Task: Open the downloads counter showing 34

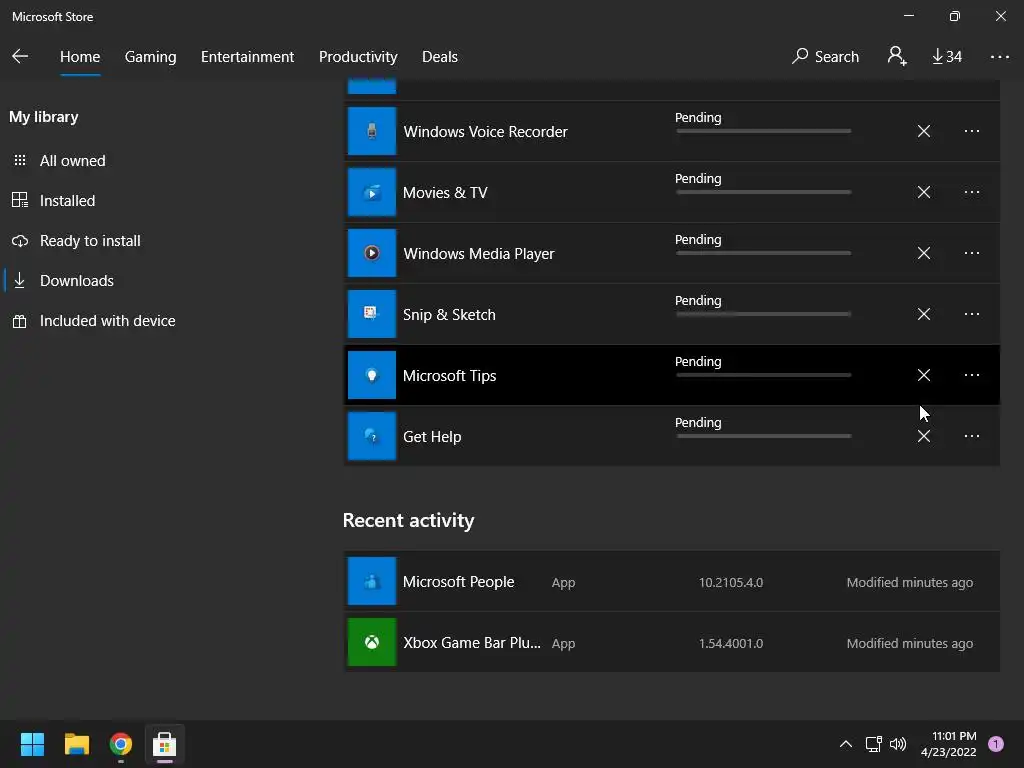Action: pos(947,57)
